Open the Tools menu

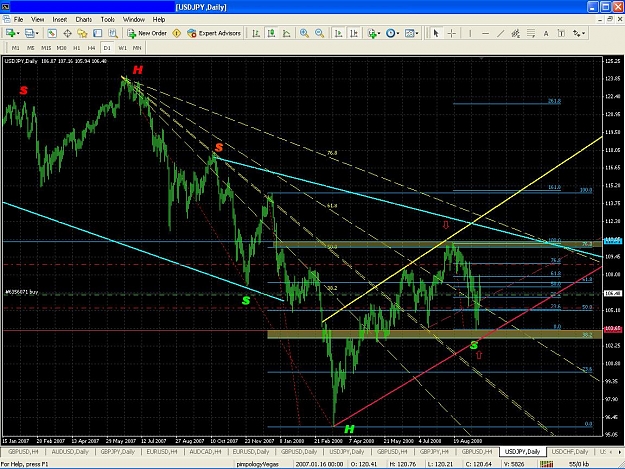[108, 20]
